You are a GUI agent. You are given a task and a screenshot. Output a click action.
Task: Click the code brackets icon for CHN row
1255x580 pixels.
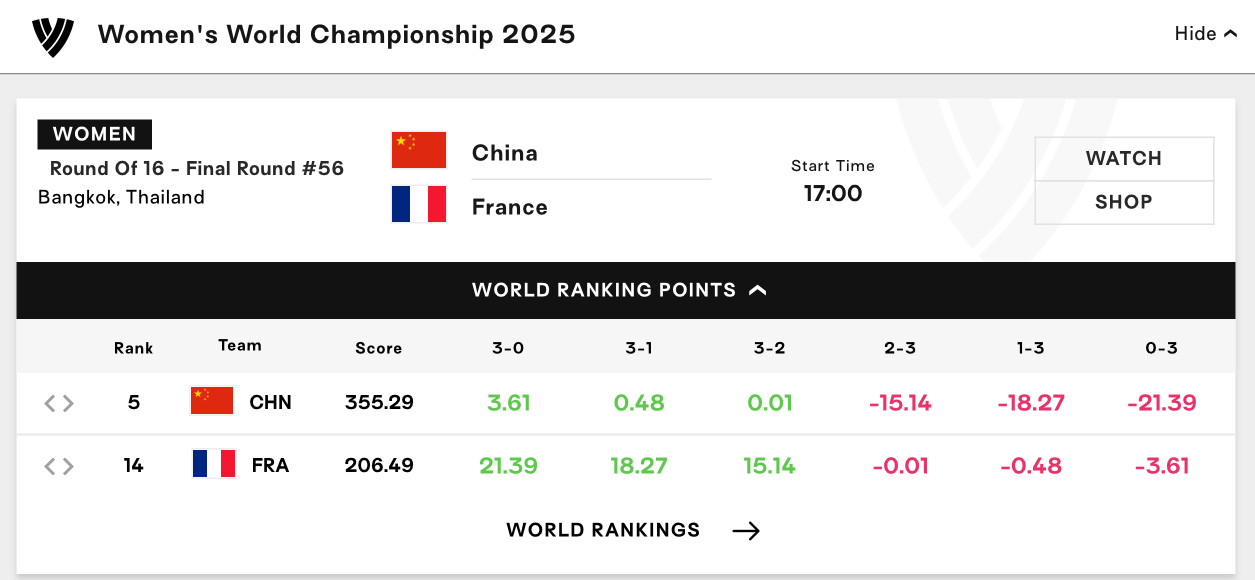[59, 403]
